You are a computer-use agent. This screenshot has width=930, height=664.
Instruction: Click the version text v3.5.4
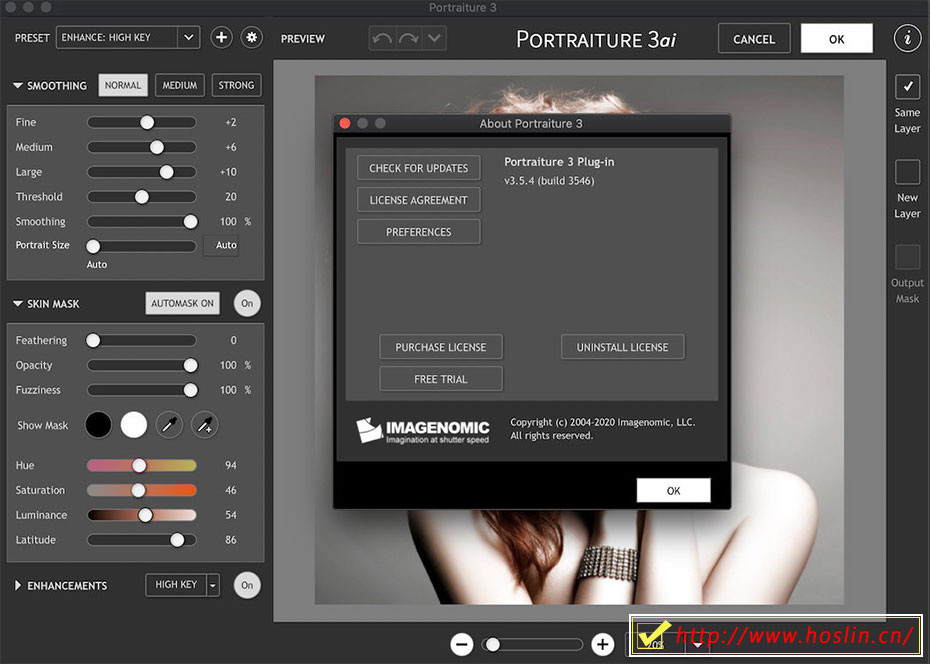click(x=549, y=181)
